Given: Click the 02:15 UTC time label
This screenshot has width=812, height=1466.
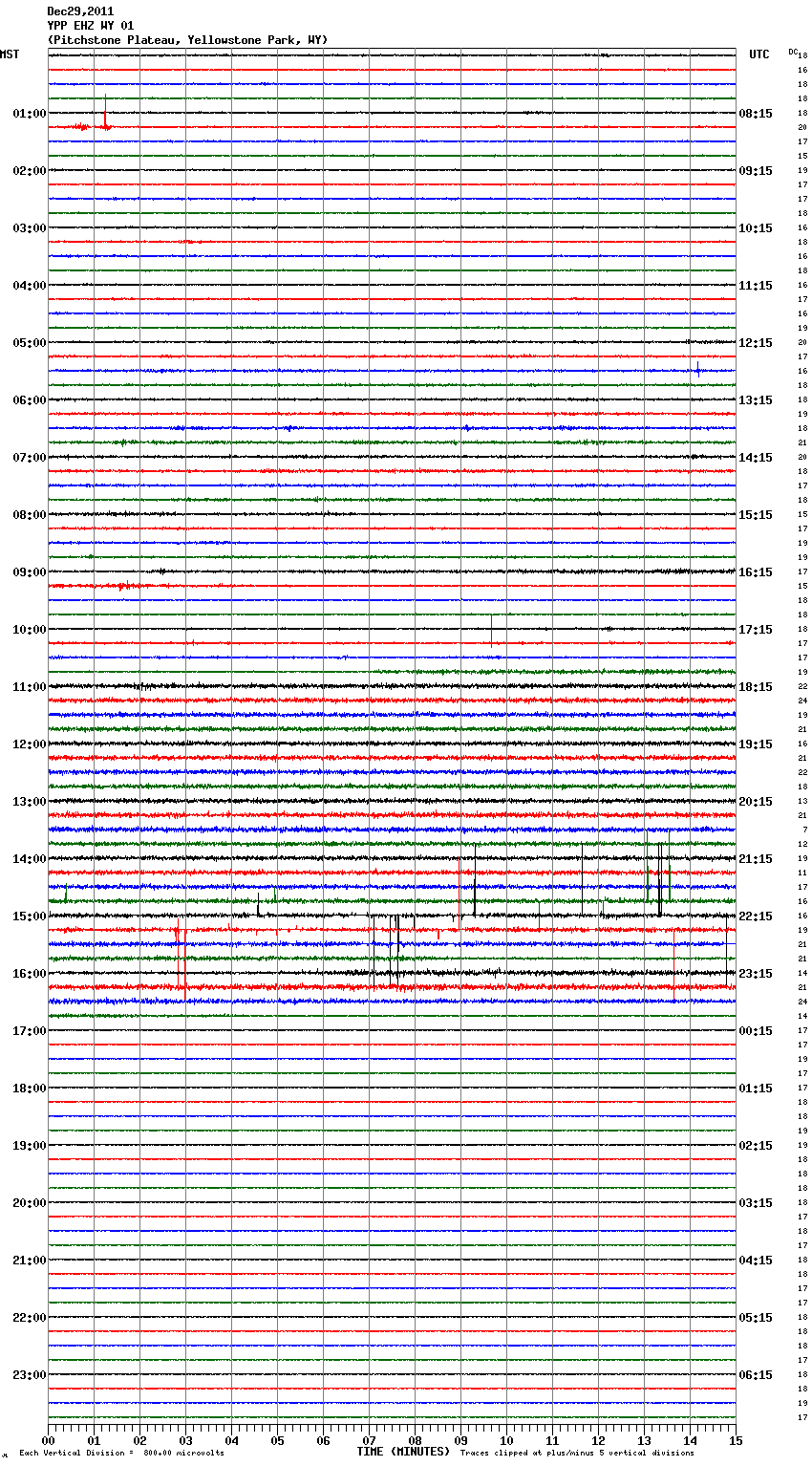Looking at the screenshot, I should (756, 1146).
